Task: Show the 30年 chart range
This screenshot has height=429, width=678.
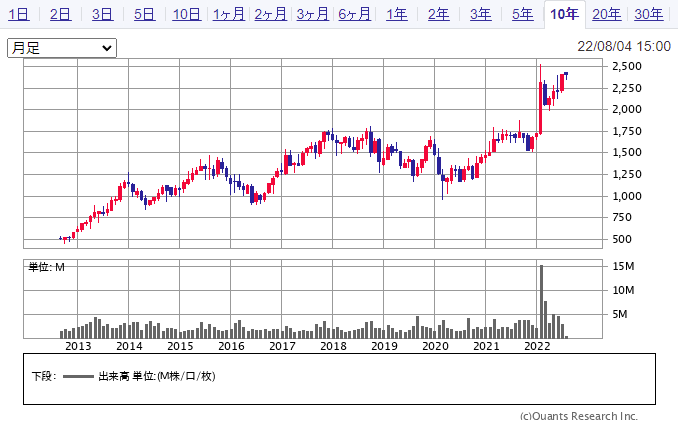Action: 649,15
